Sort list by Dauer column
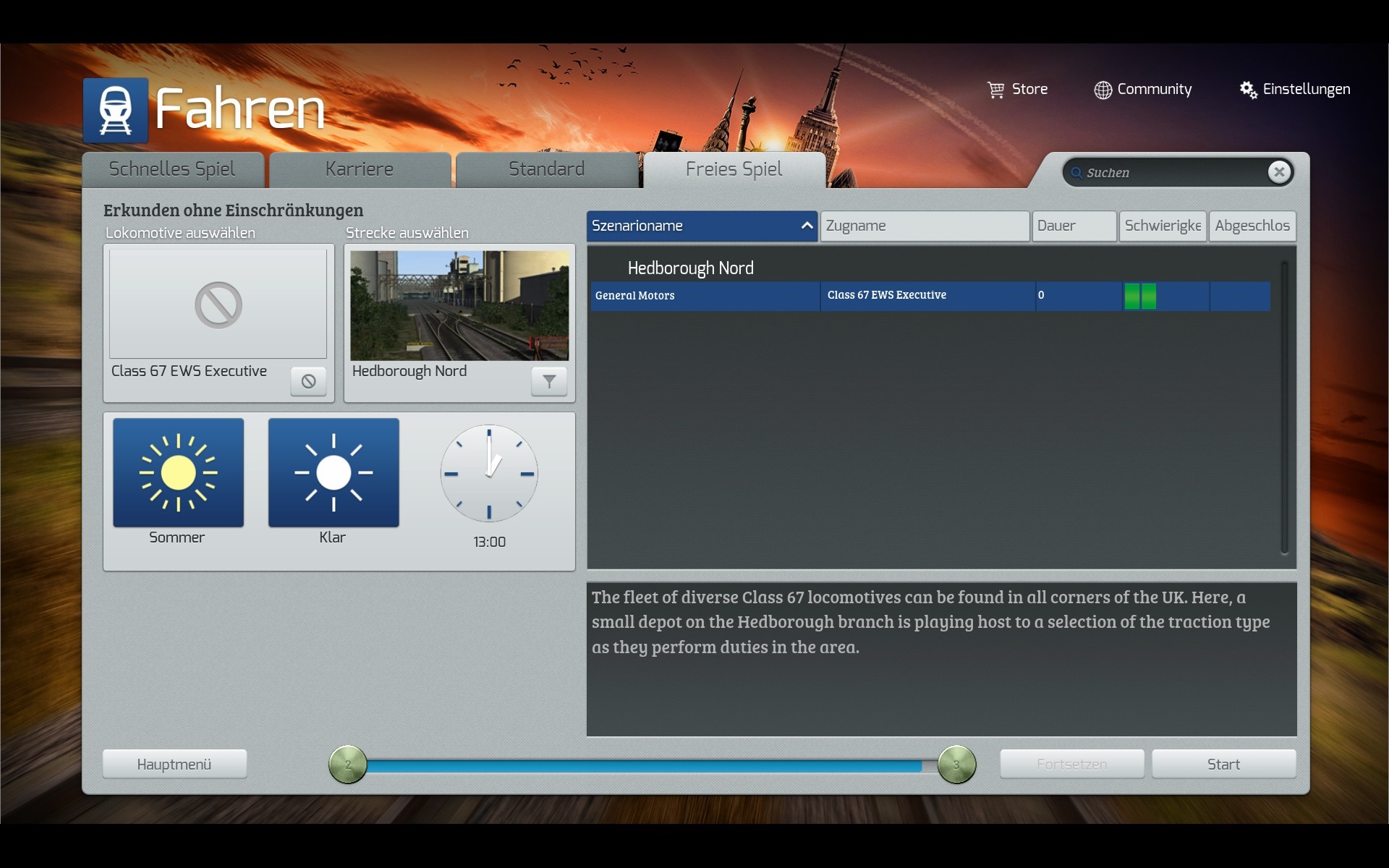Viewport: 1389px width, 868px height. tap(1074, 226)
